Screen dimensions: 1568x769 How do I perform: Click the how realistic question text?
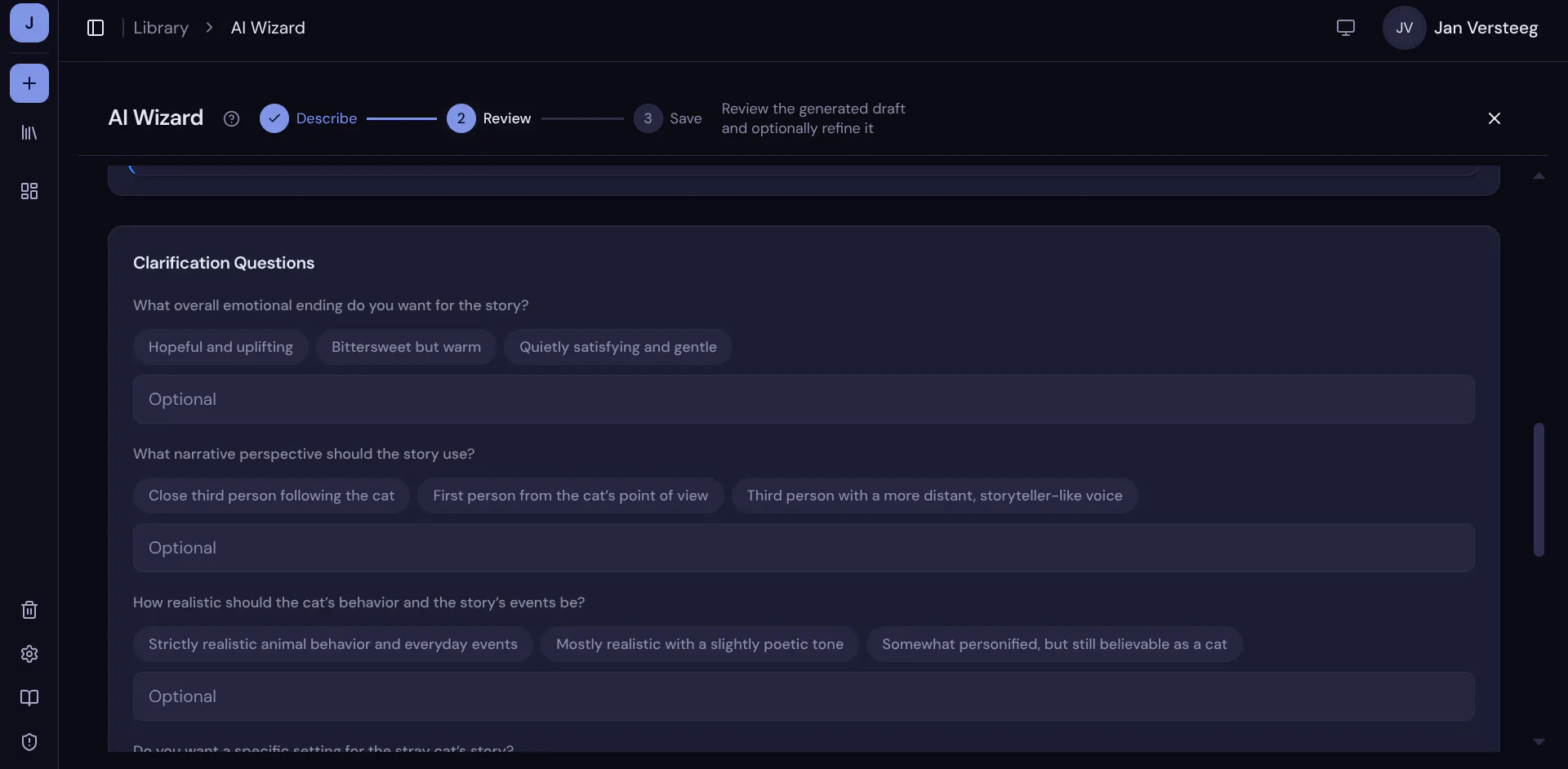coord(359,602)
